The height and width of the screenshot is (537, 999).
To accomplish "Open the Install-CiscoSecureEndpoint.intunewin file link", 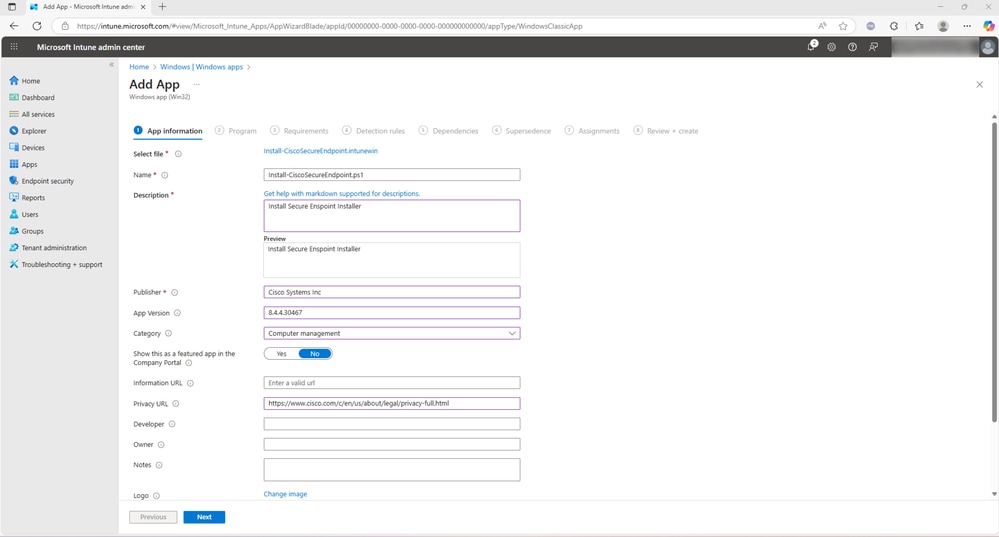I will [x=320, y=151].
